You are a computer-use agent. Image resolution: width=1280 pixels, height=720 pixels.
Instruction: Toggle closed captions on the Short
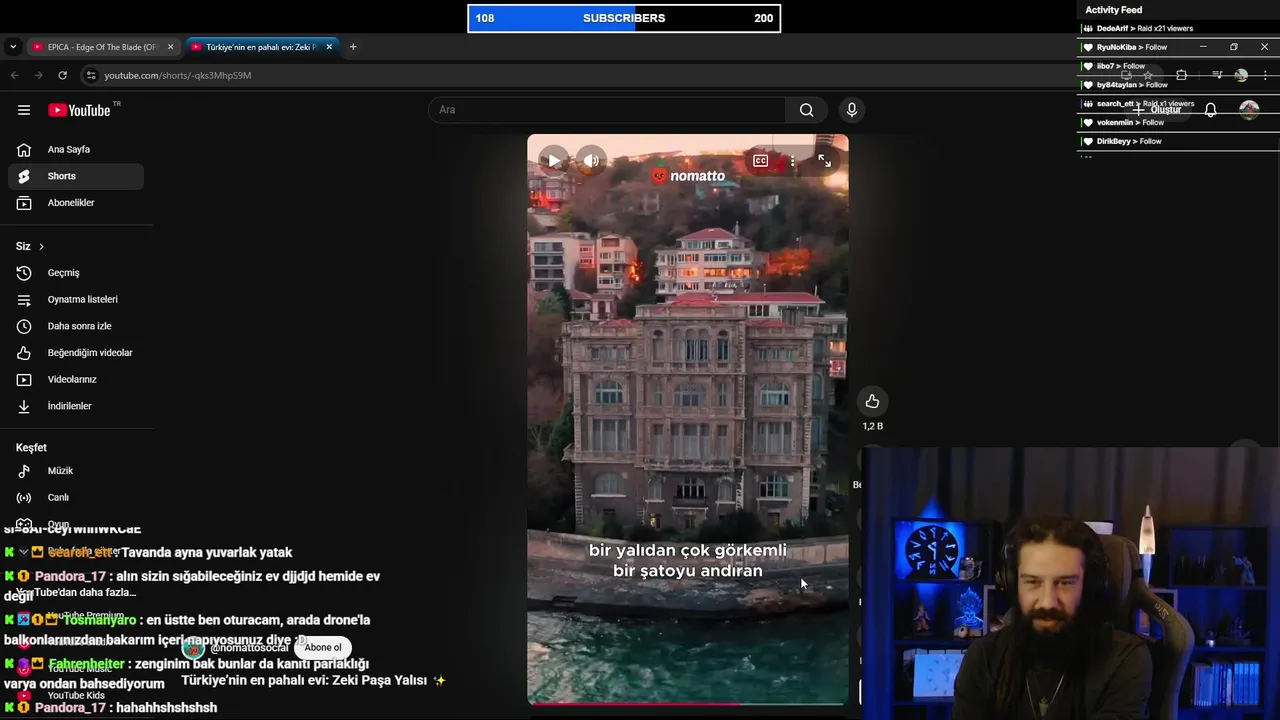tap(760, 160)
